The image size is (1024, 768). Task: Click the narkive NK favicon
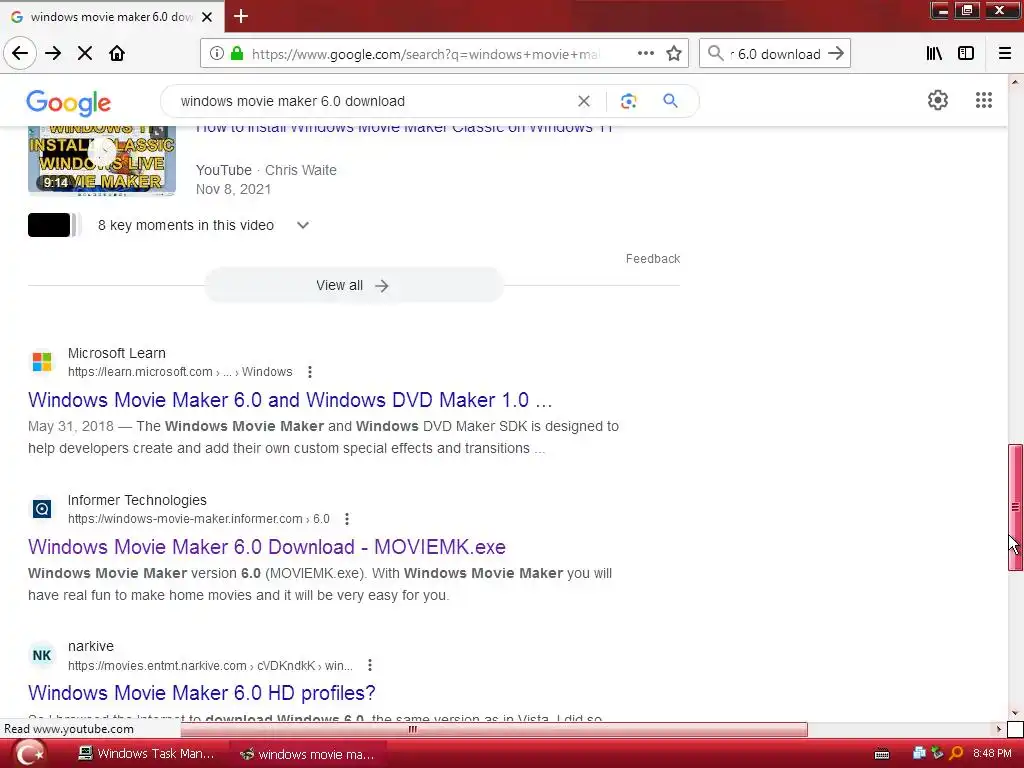click(x=42, y=655)
